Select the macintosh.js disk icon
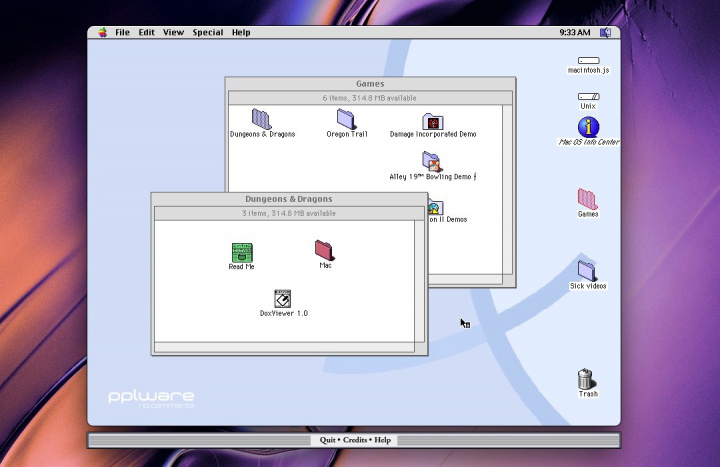The width and height of the screenshot is (720, 467). (588, 61)
